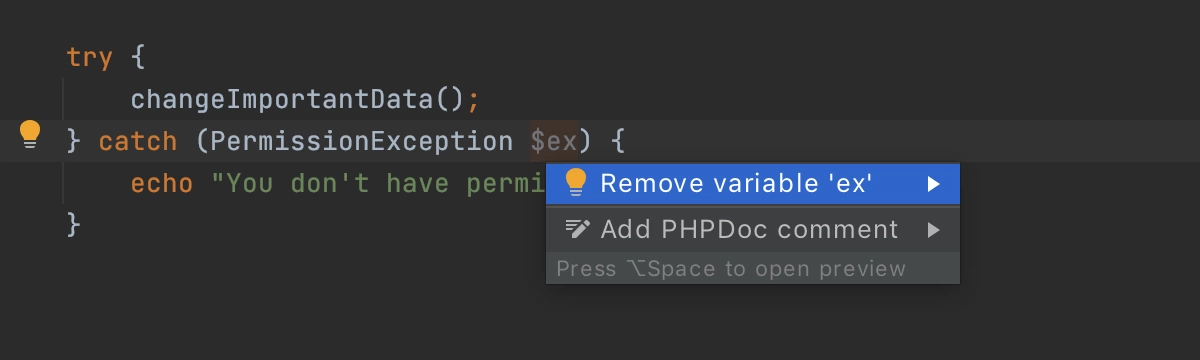The width and height of the screenshot is (1200, 360).
Task: Click the opening brace after try
Action: tap(138, 57)
